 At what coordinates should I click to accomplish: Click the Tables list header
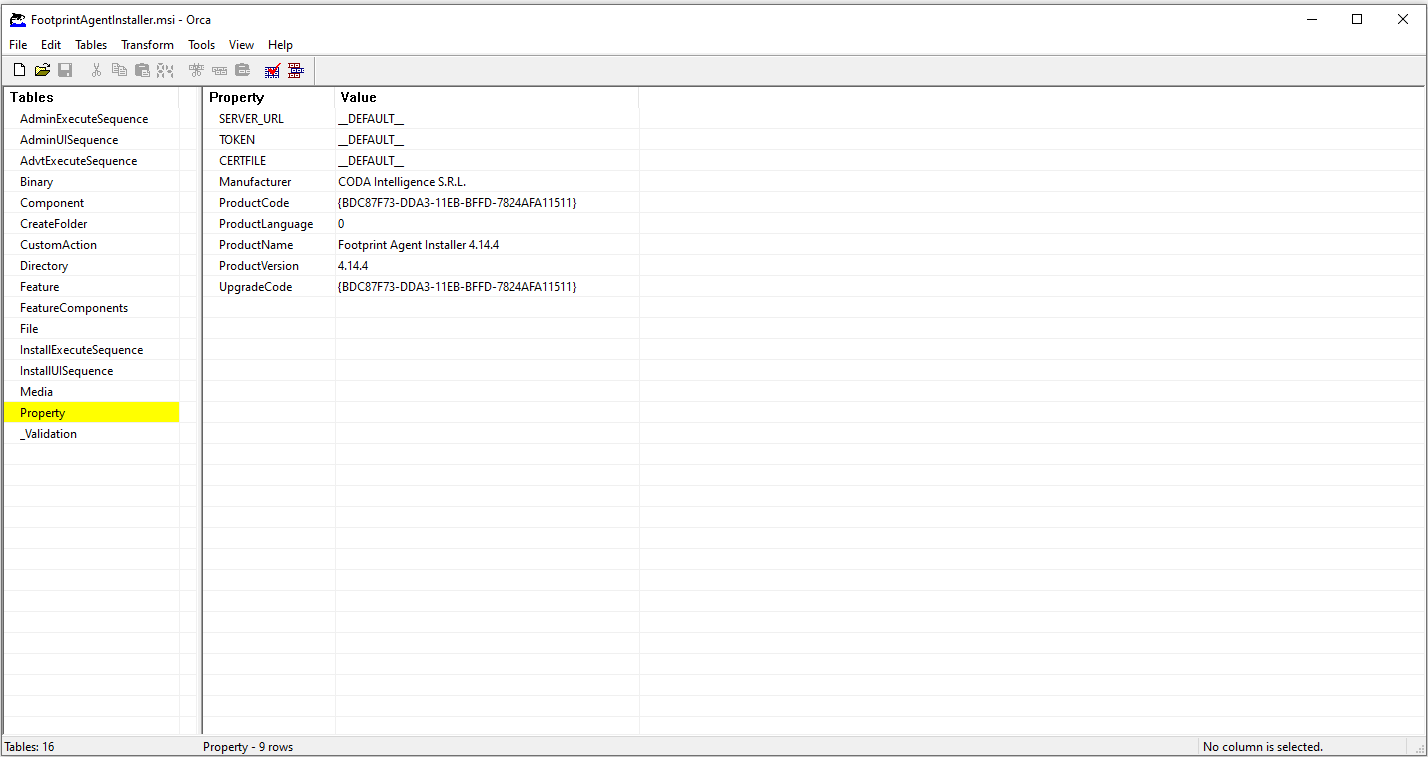(x=91, y=97)
